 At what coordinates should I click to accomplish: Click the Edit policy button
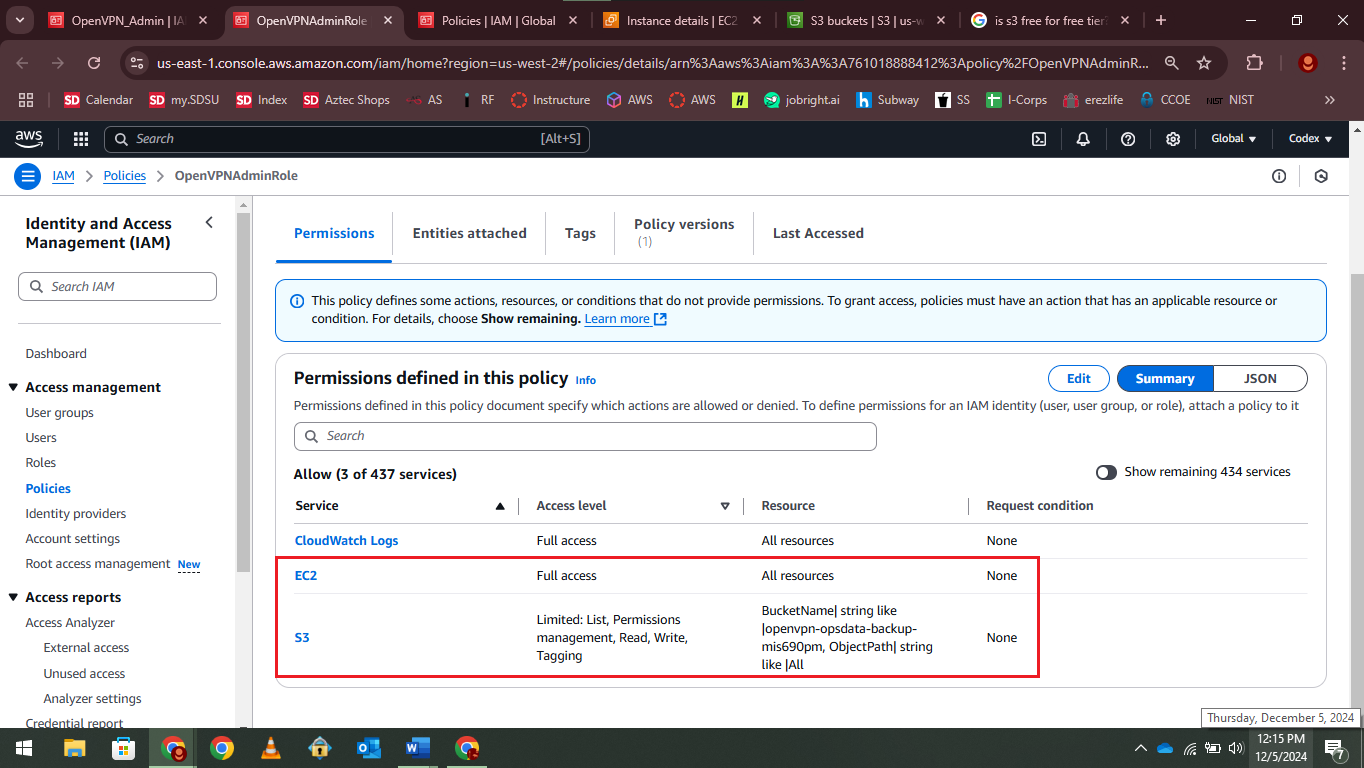(x=1079, y=379)
